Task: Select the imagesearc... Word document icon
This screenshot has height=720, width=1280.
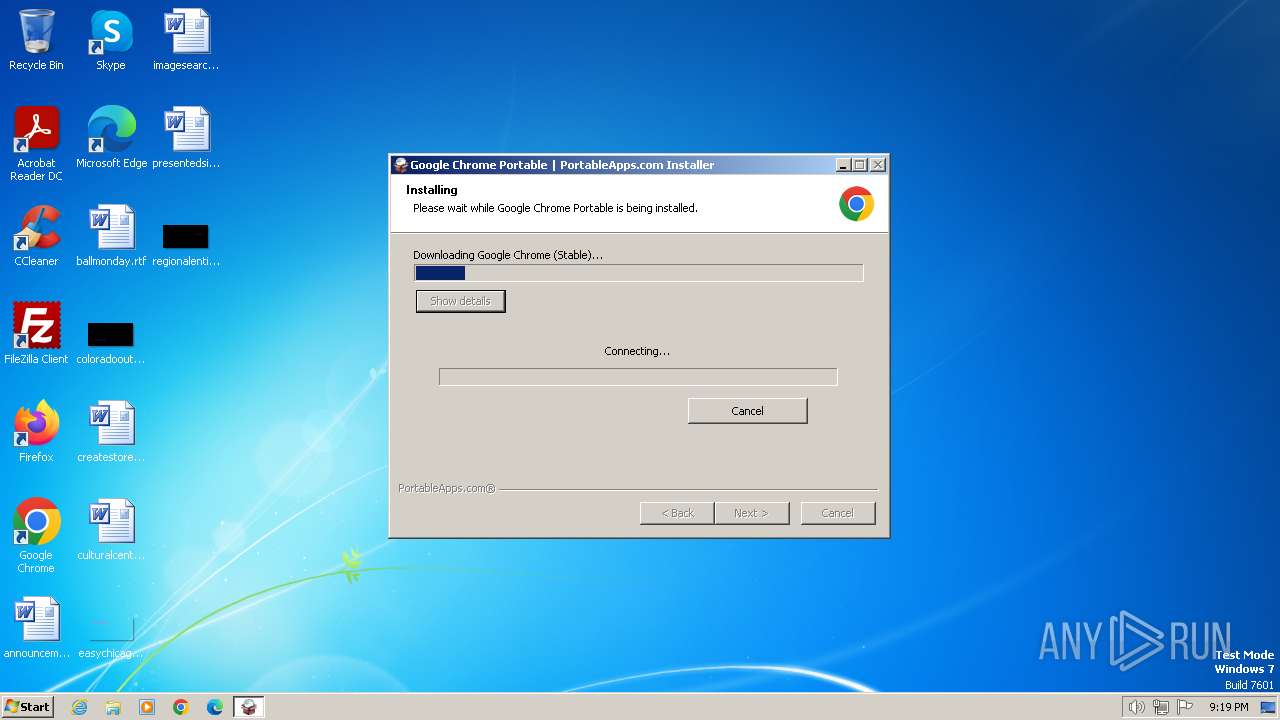Action: [186, 40]
